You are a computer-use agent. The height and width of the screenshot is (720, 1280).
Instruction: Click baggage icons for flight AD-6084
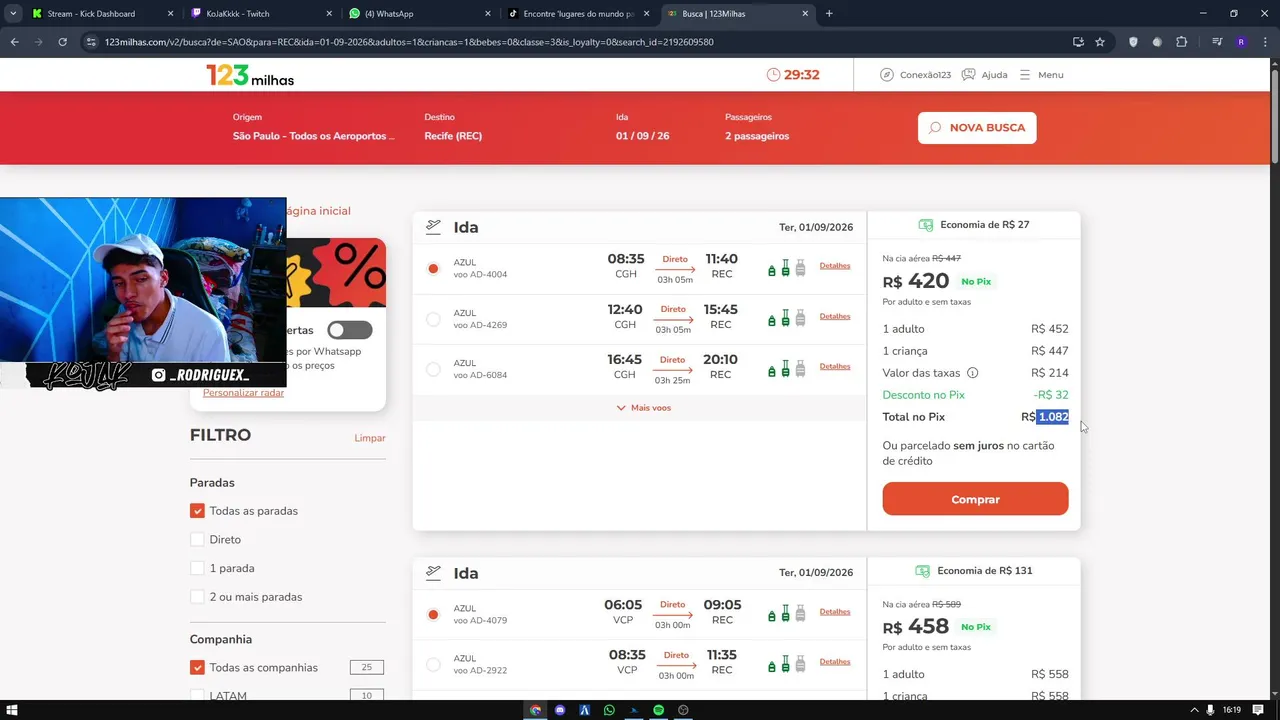(x=786, y=369)
